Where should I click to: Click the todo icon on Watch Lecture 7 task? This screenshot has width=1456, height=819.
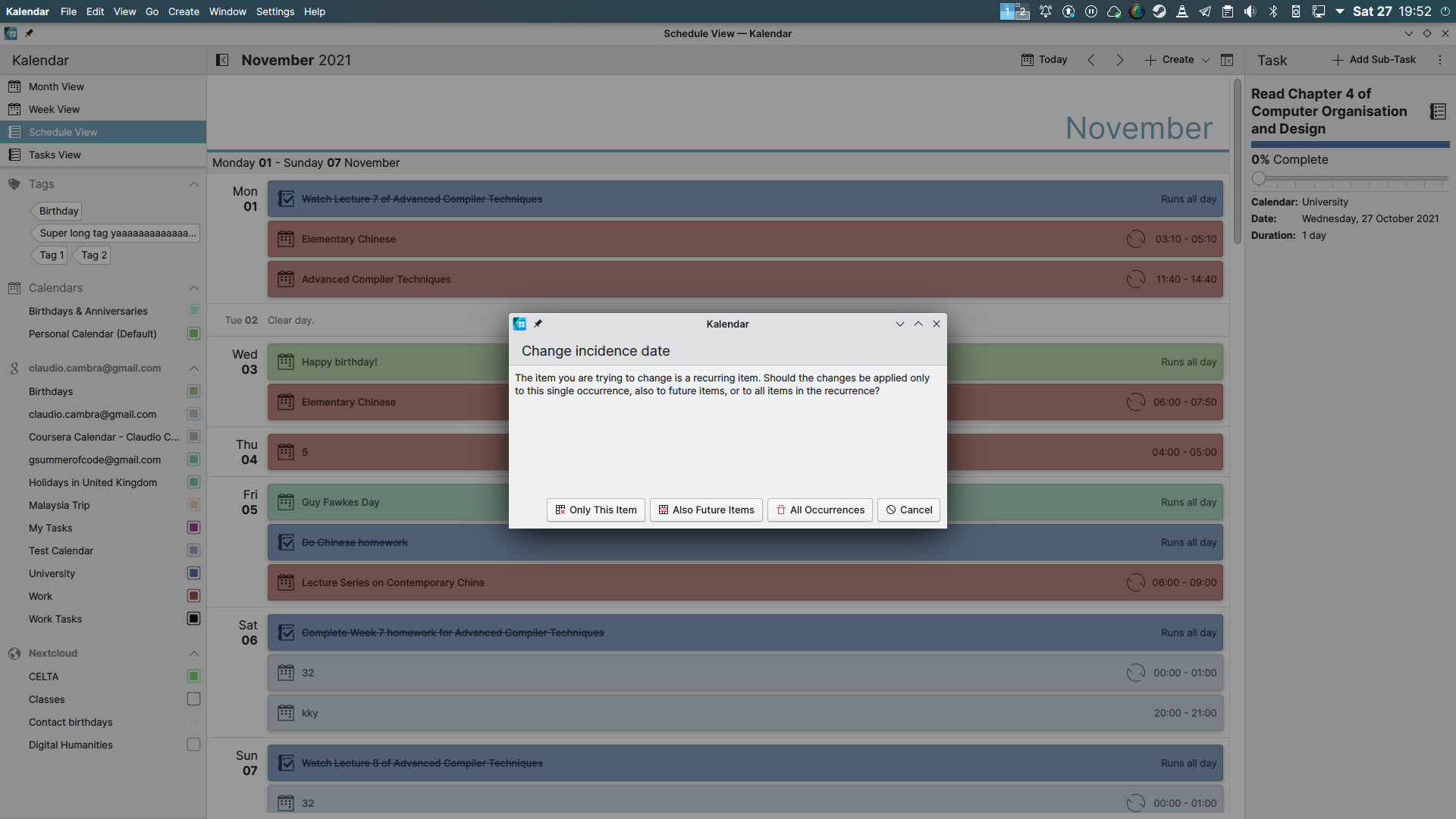point(286,199)
